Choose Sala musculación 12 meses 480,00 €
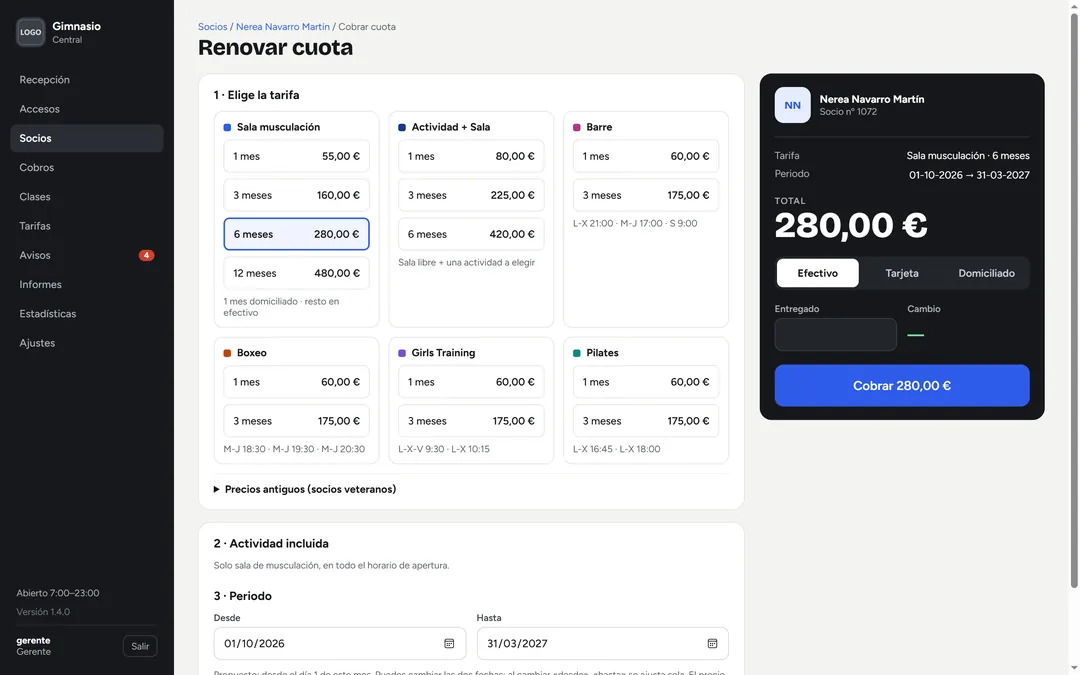 pos(296,273)
